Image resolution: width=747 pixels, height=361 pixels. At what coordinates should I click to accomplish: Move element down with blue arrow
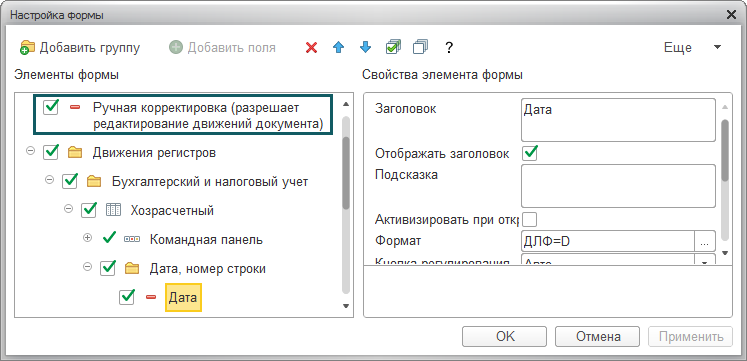365,47
